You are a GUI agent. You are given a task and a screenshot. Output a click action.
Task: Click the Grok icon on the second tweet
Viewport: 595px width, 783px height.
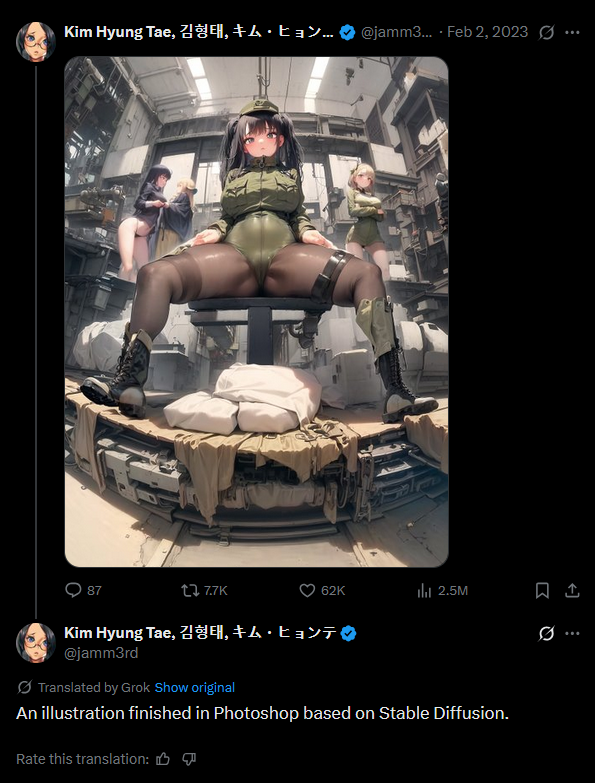click(547, 634)
